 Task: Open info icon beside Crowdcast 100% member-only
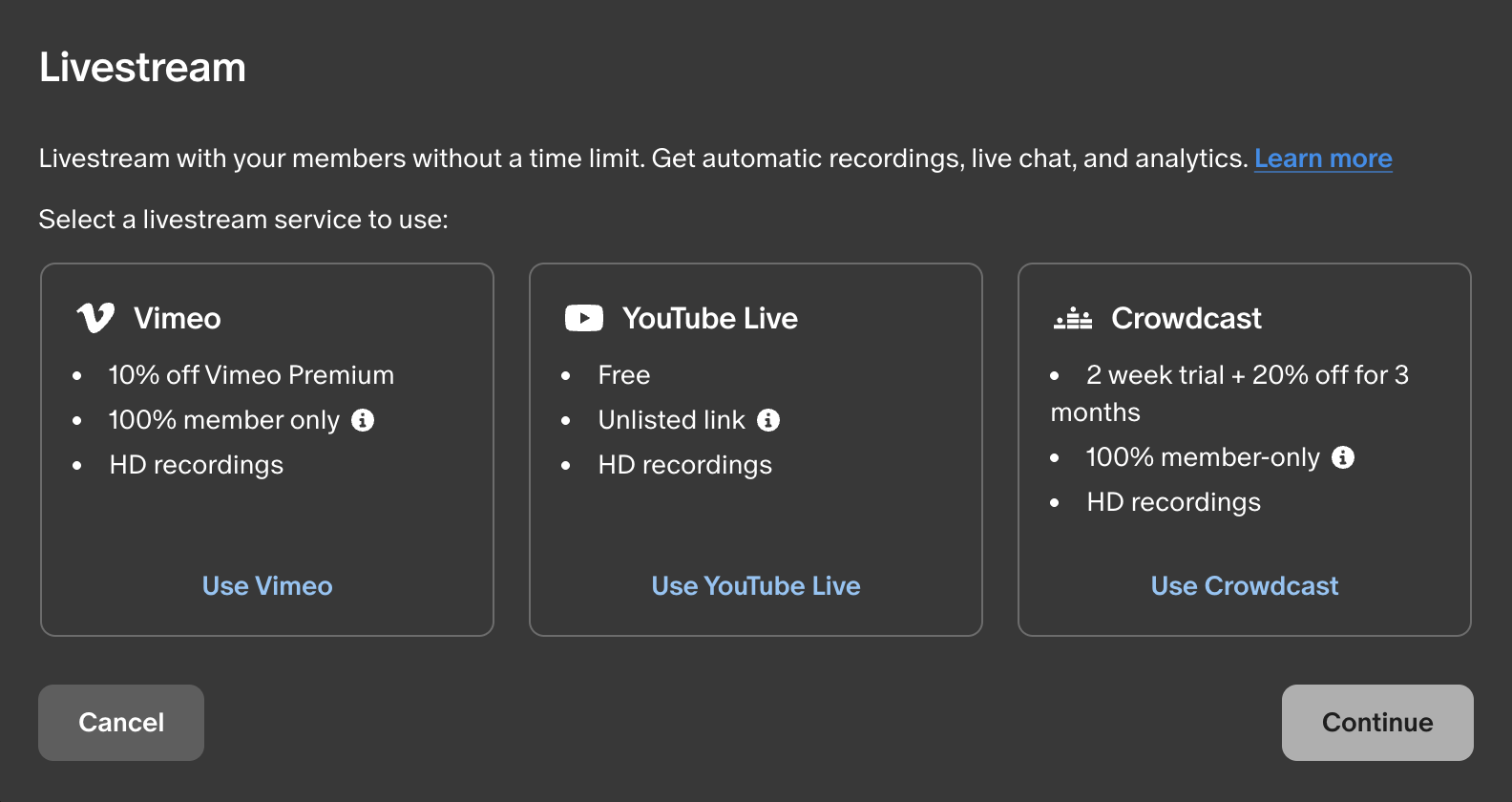coord(1343,457)
